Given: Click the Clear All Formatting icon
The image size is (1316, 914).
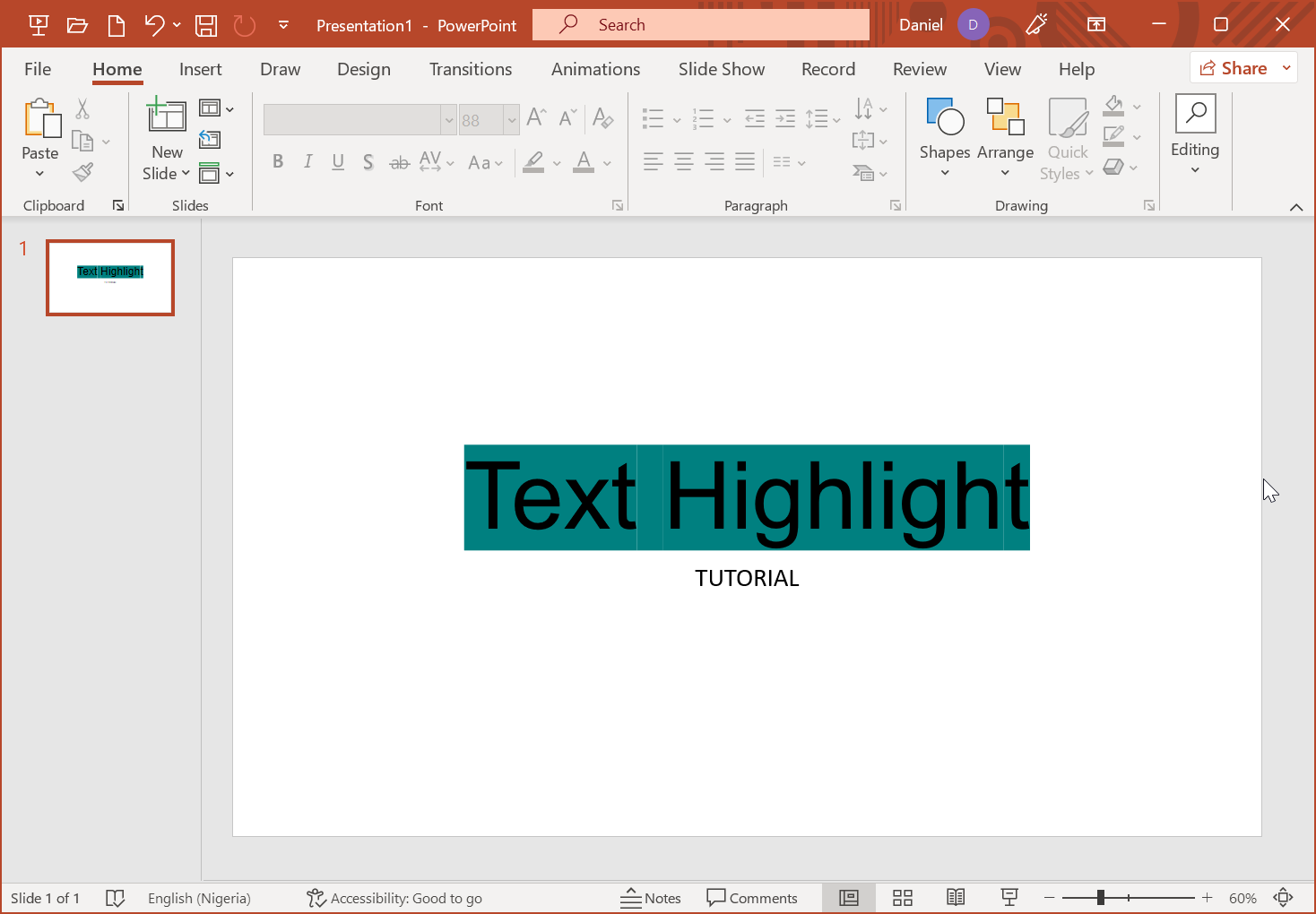Looking at the screenshot, I should click(x=603, y=117).
